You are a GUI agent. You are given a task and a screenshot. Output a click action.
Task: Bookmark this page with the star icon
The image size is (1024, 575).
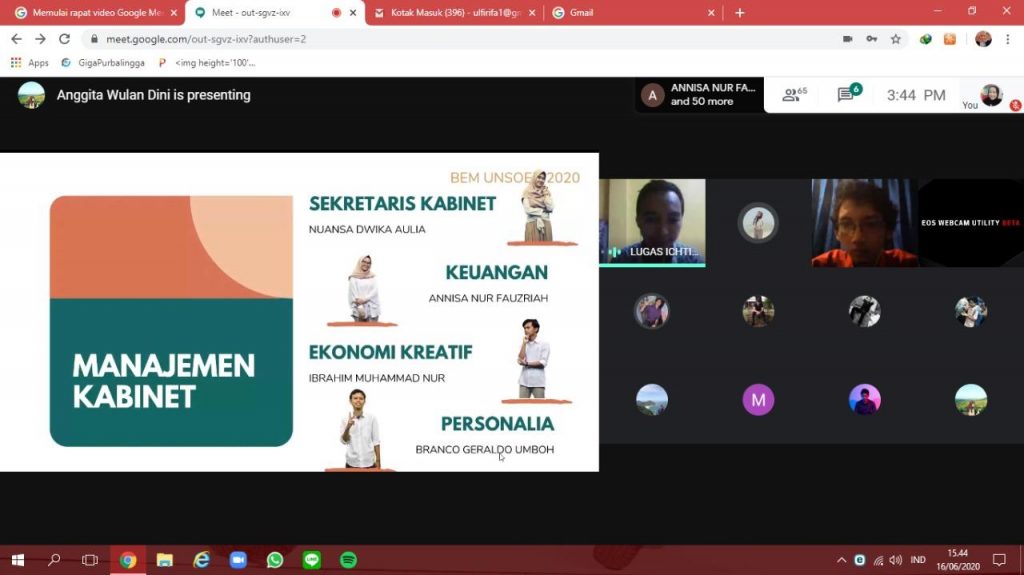tap(896, 39)
